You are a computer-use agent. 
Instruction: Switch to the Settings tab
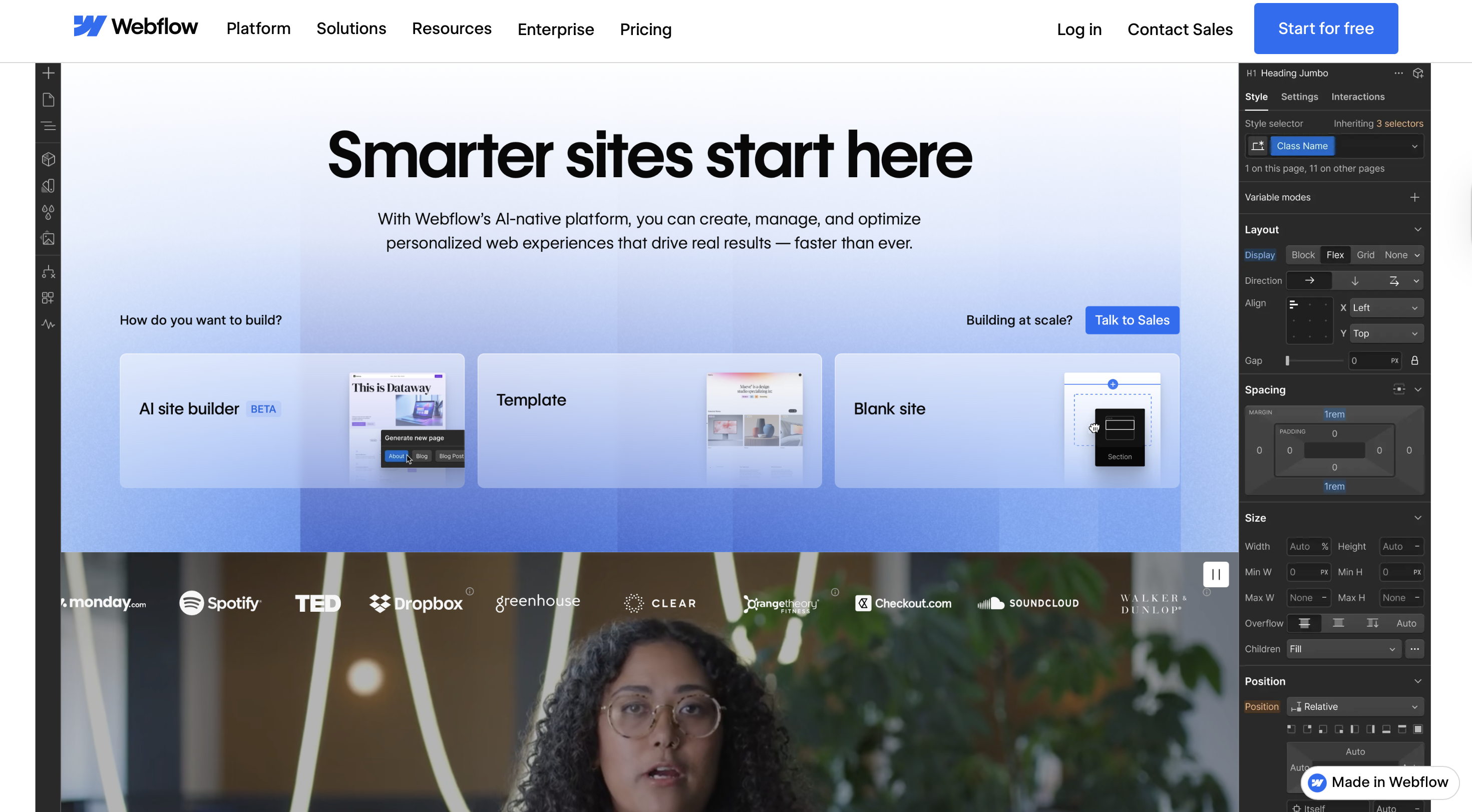(1299, 97)
